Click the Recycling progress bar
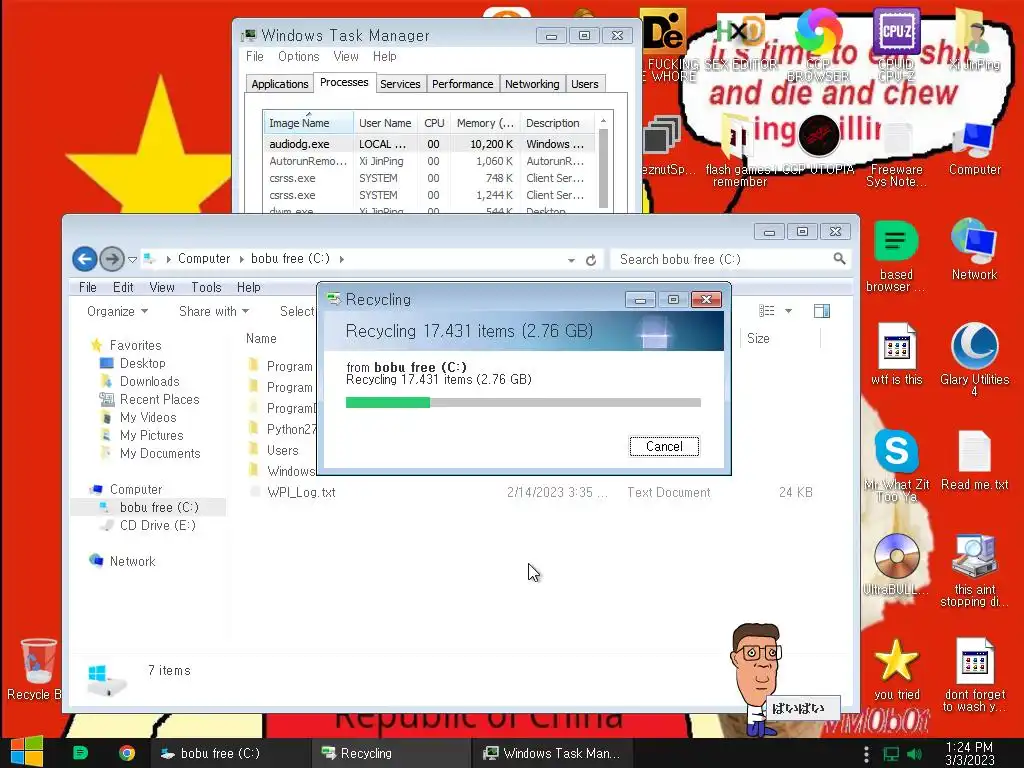Viewport: 1024px width, 768px height. (x=523, y=402)
